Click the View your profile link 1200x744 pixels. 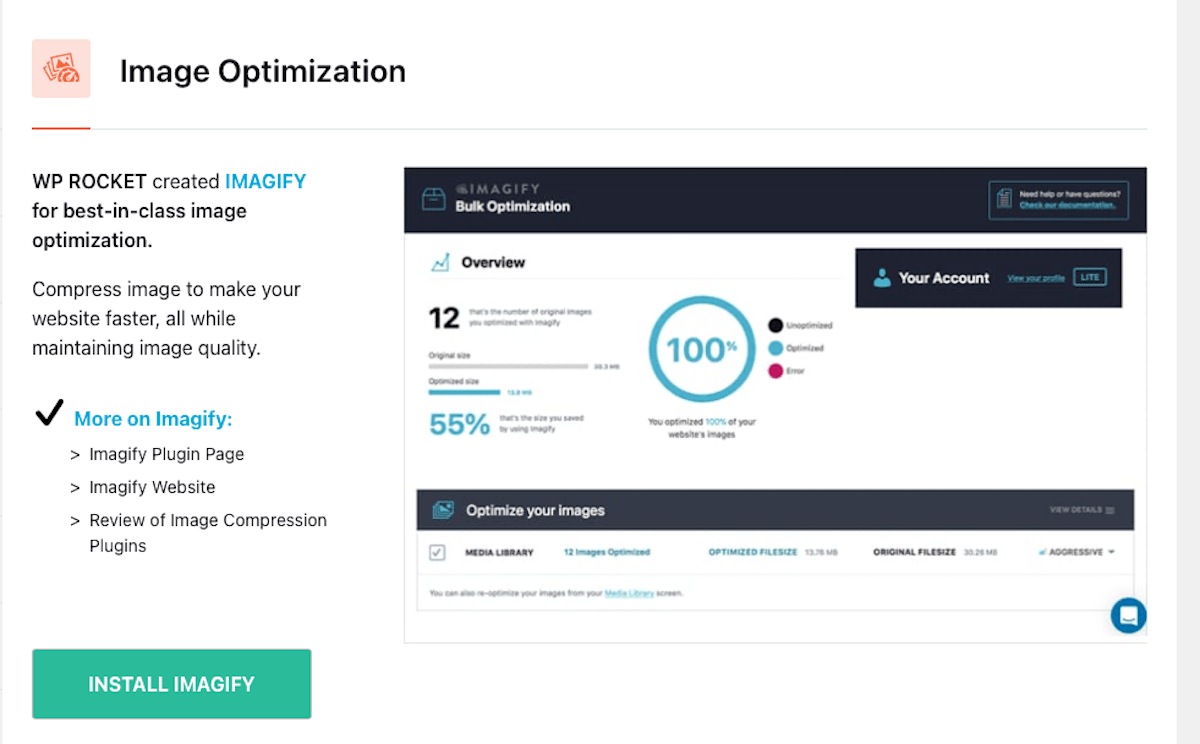tap(1036, 278)
